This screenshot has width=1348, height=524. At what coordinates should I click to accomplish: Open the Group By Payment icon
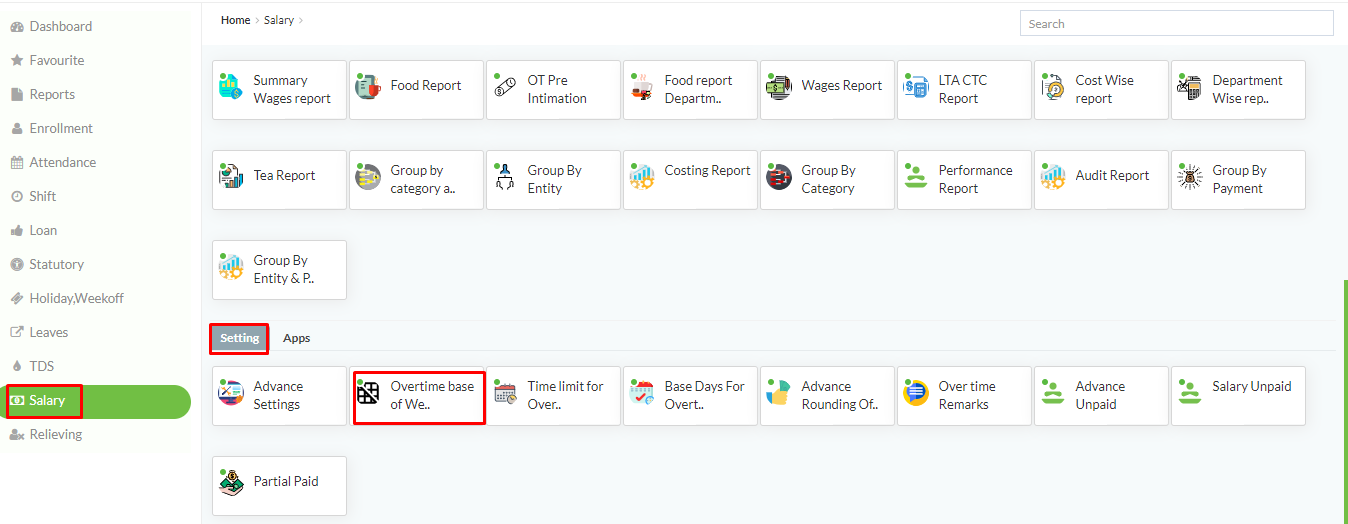tap(1190, 178)
